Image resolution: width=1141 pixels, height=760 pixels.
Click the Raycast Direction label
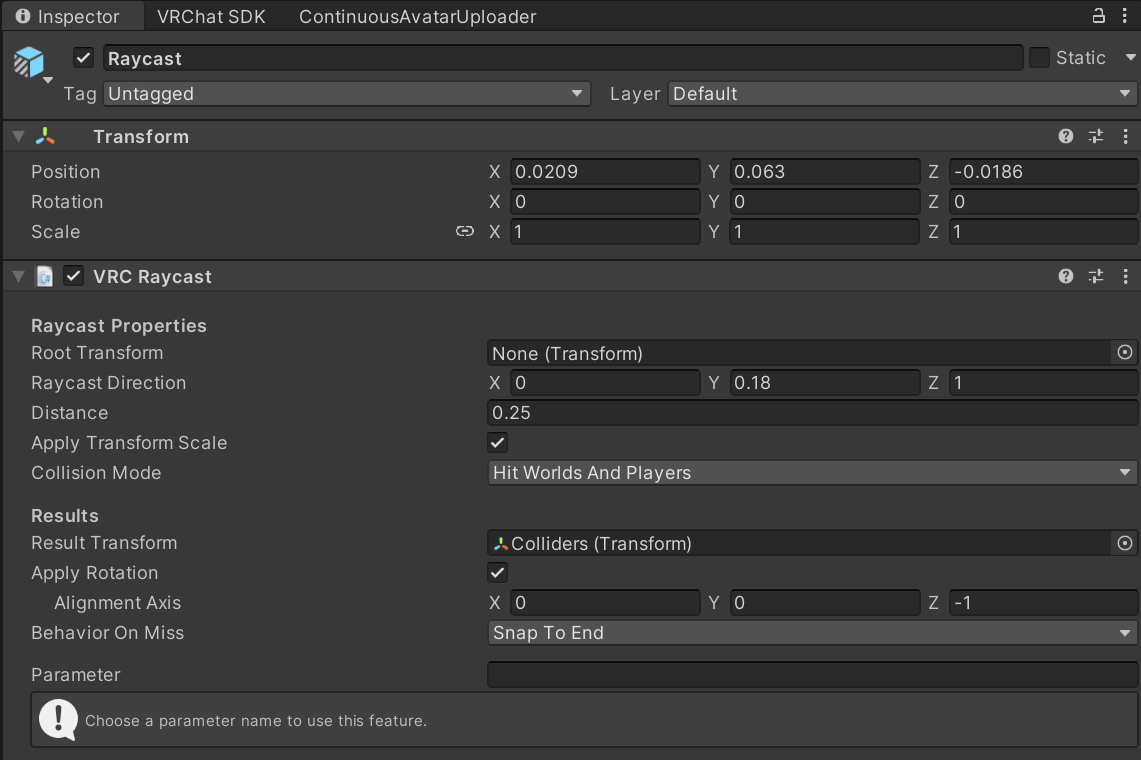point(108,383)
